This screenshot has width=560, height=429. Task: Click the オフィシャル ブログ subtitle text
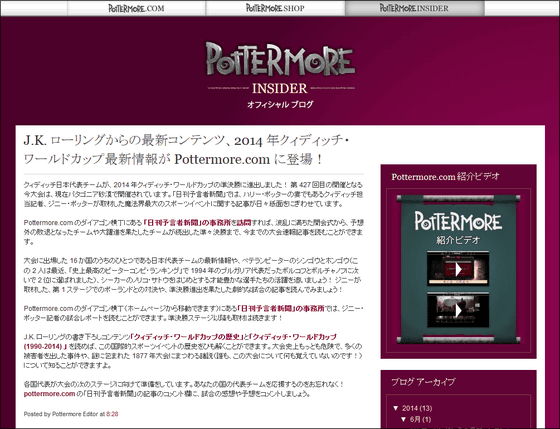[x=280, y=105]
